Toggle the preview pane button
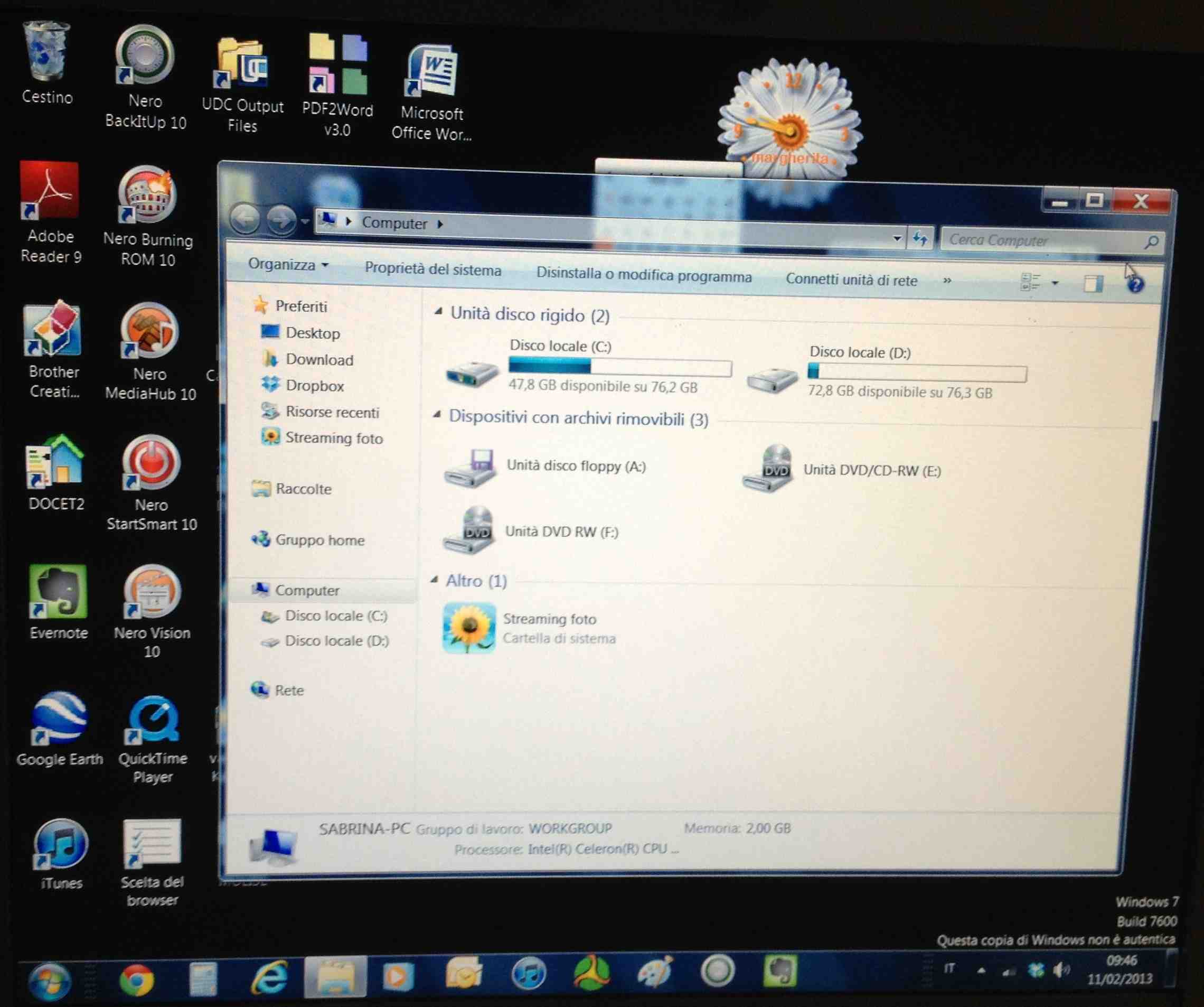This screenshot has width=1204, height=1007. click(1093, 283)
